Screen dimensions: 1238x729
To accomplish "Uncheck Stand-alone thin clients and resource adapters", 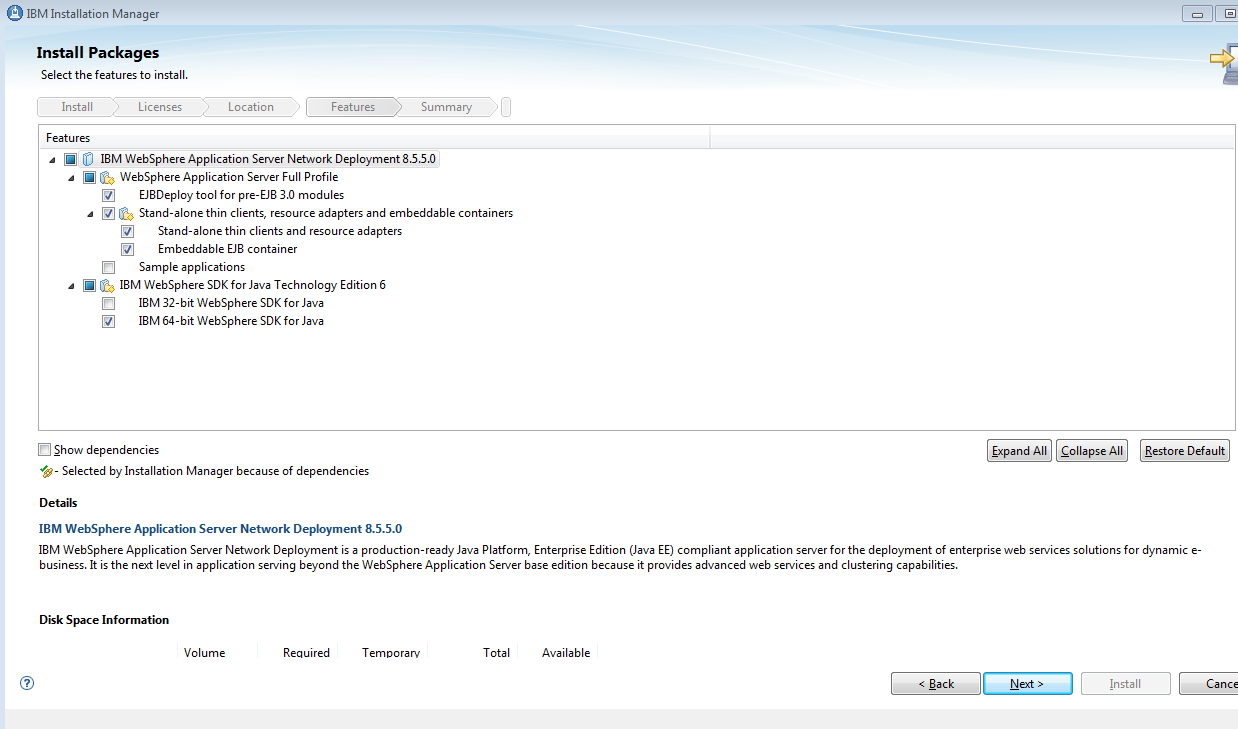I will (127, 231).
